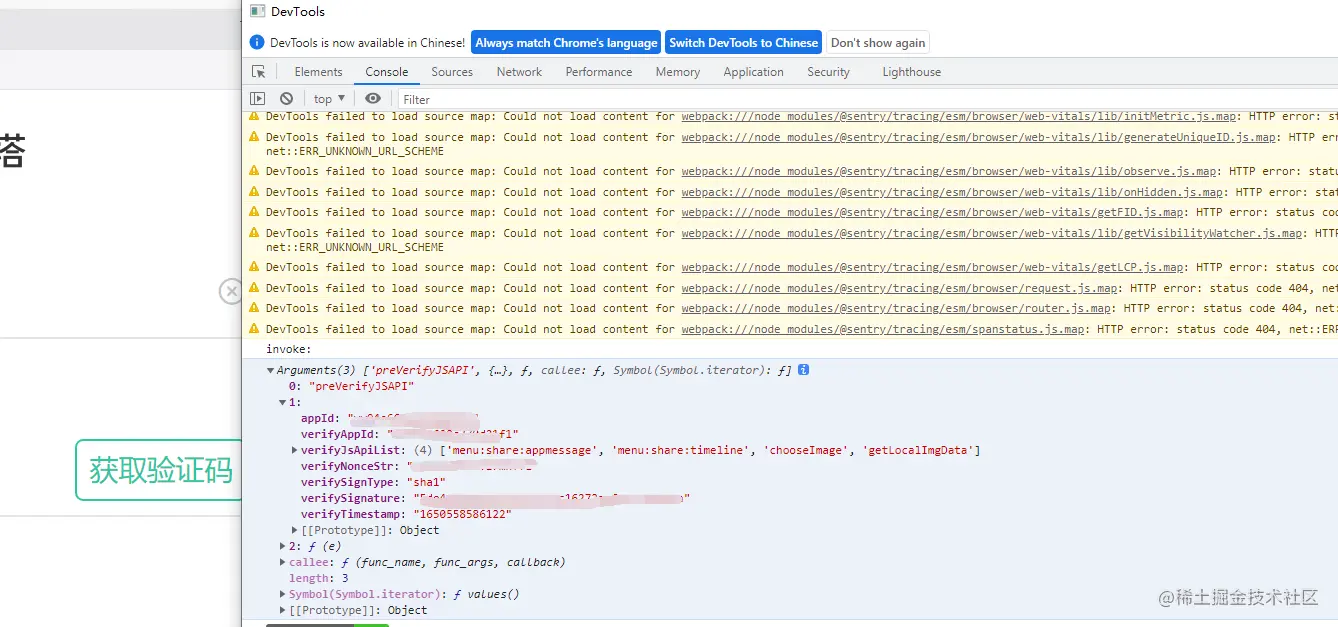Click warning icon on router.js.map row
This screenshot has height=627, width=1338.
click(254, 308)
